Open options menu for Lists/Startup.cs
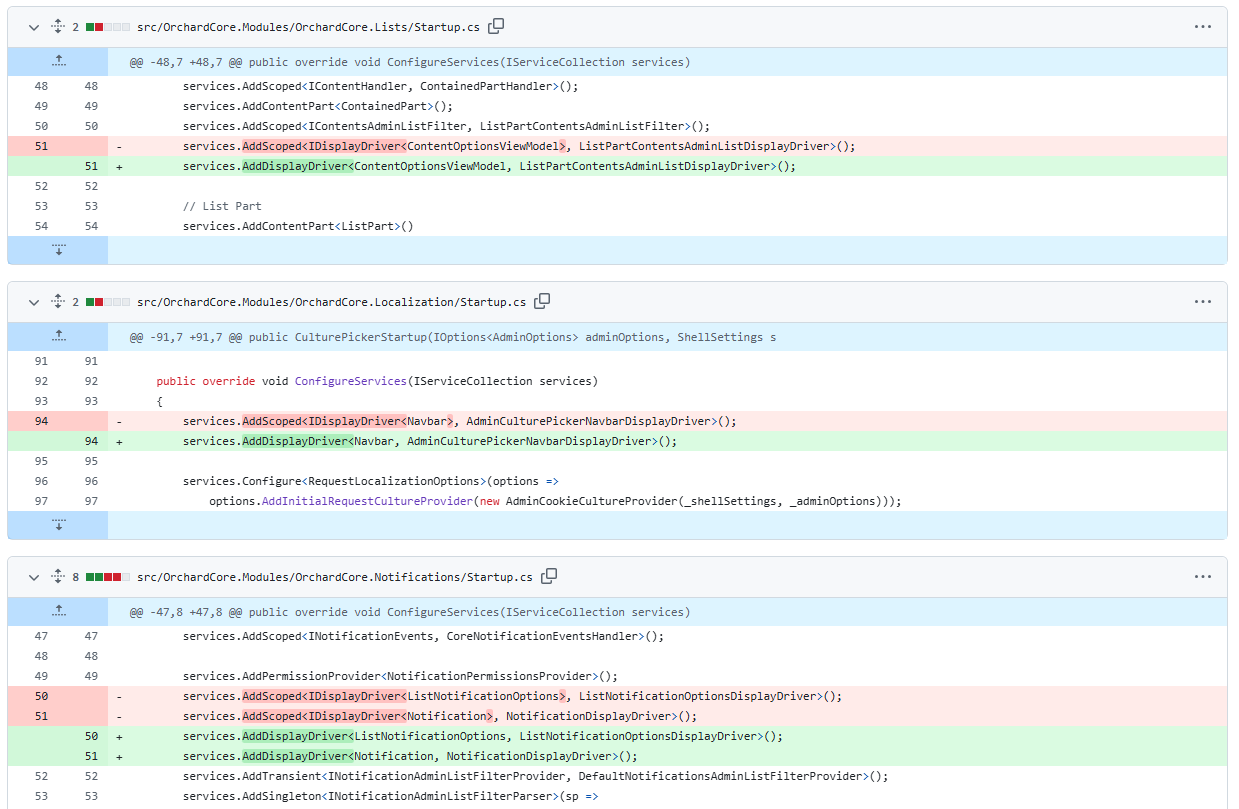 [x=1203, y=27]
